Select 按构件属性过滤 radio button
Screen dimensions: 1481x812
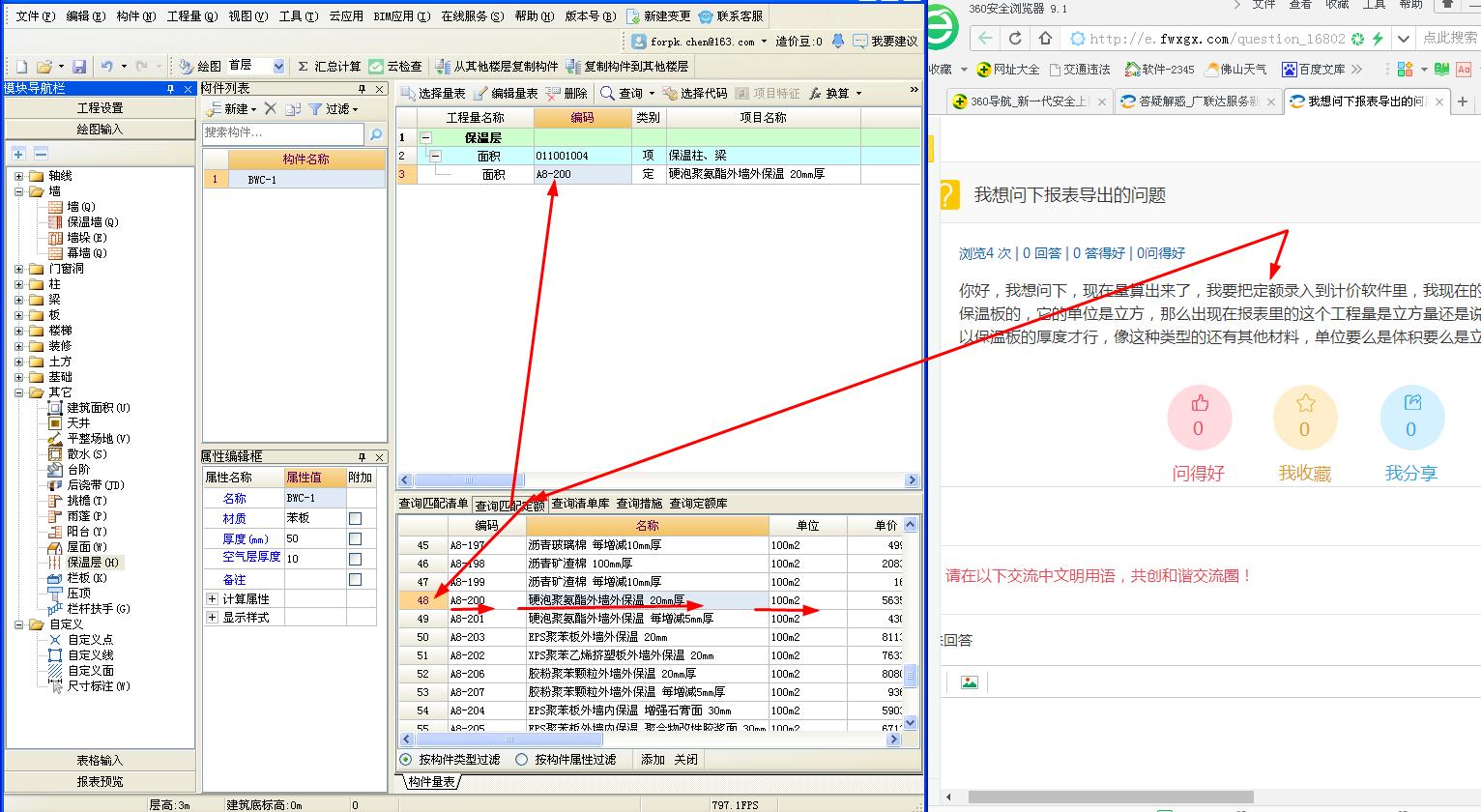[x=522, y=760]
